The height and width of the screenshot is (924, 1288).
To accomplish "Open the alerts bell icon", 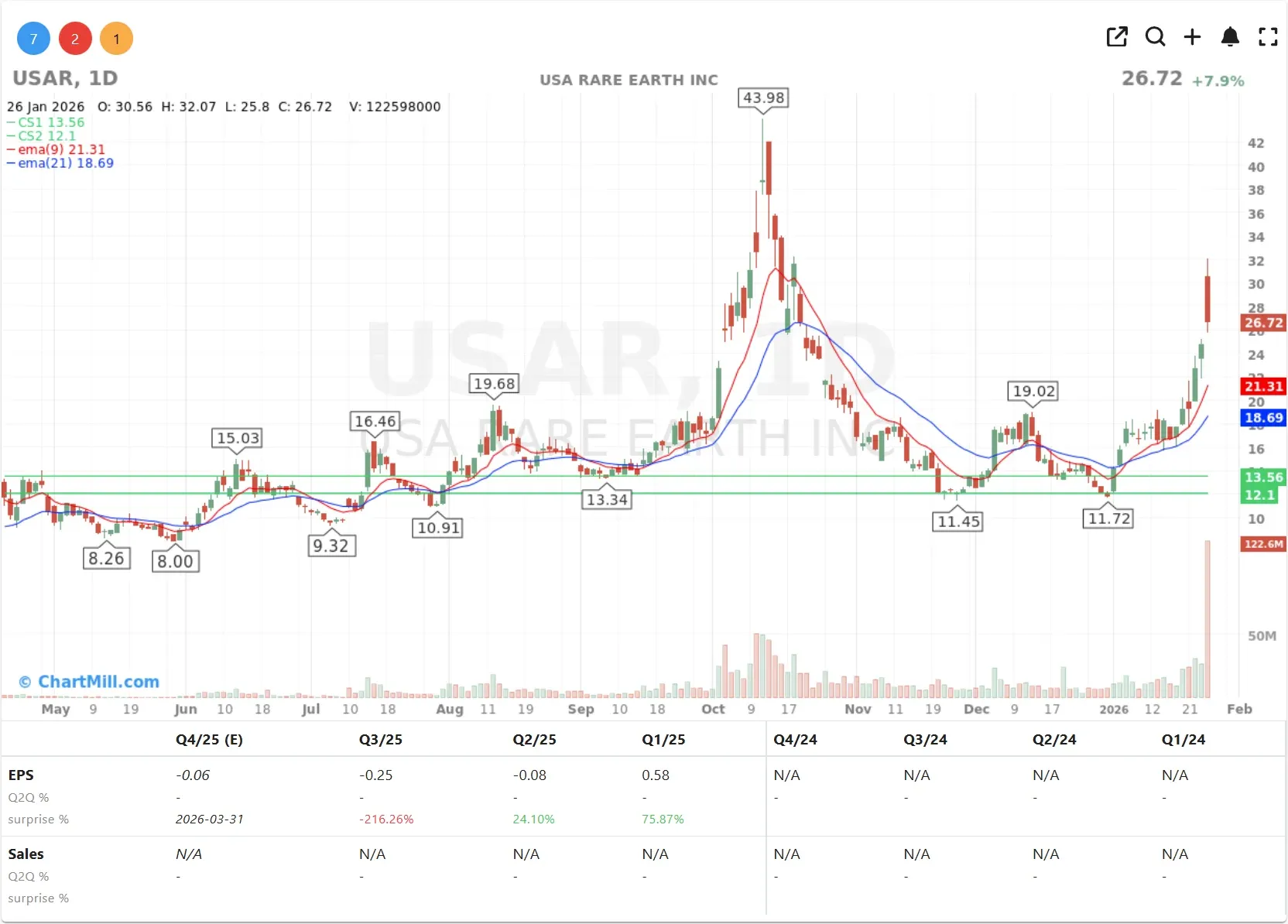I will 1230,36.
